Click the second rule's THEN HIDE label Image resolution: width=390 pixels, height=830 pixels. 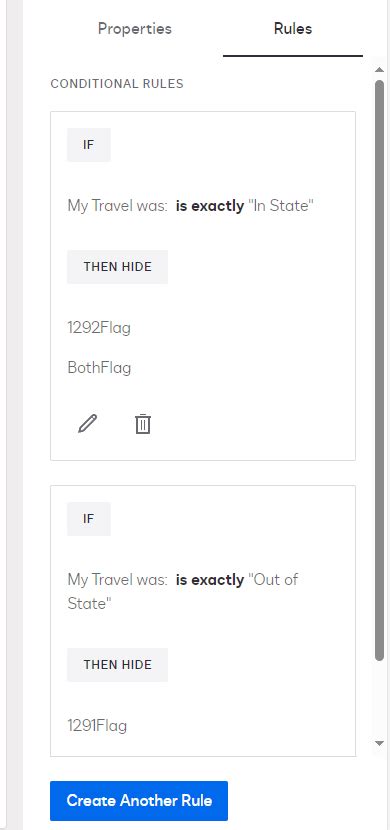pyautogui.click(x=117, y=665)
